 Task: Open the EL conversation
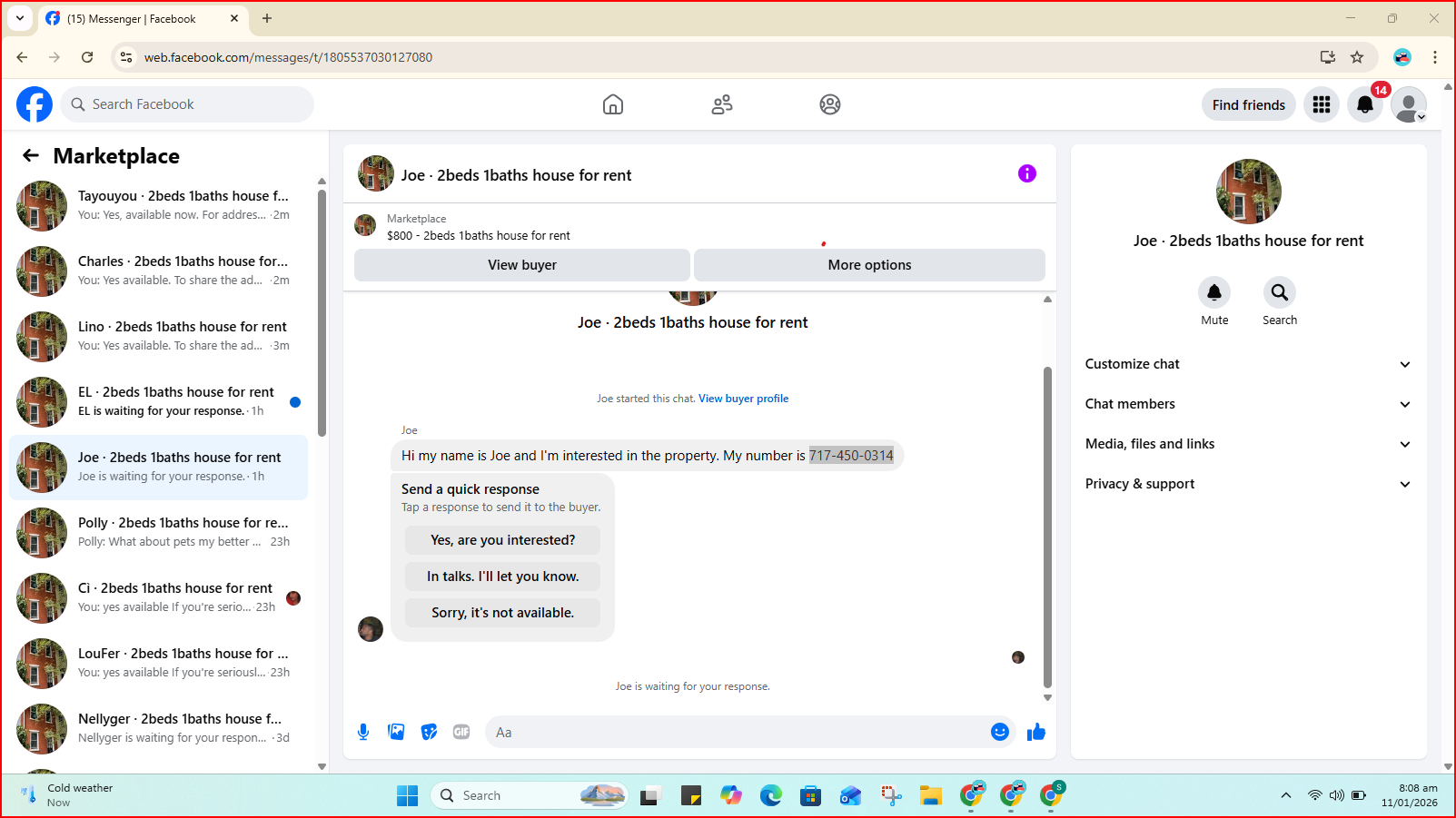[x=159, y=402]
